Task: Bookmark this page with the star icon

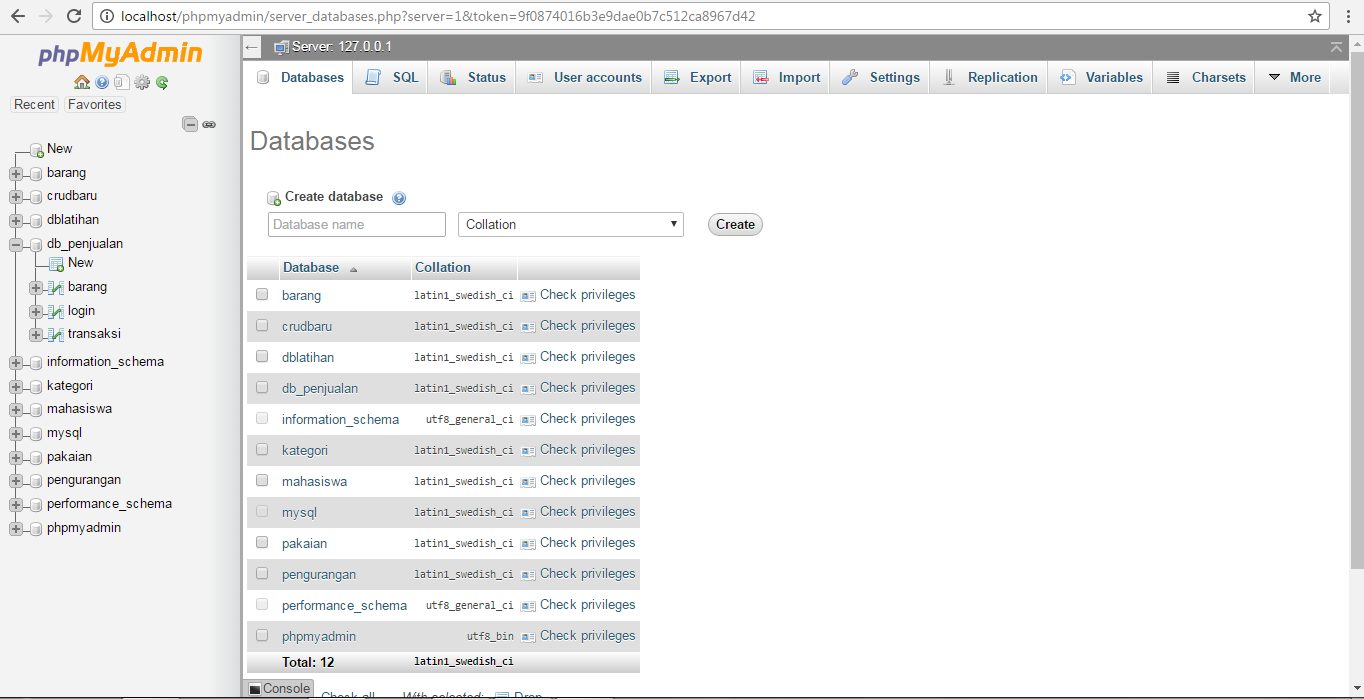Action: 1315,16
